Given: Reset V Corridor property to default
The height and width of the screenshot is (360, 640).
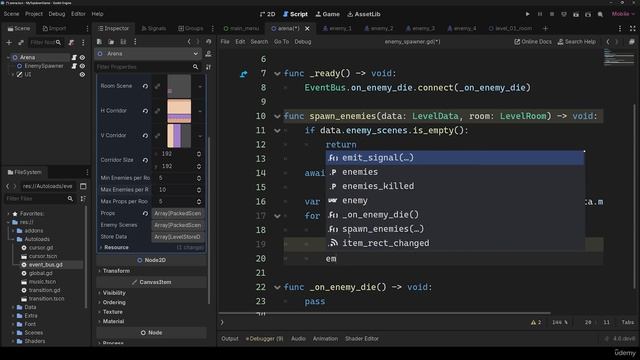Looking at the screenshot, I should pos(145,136).
